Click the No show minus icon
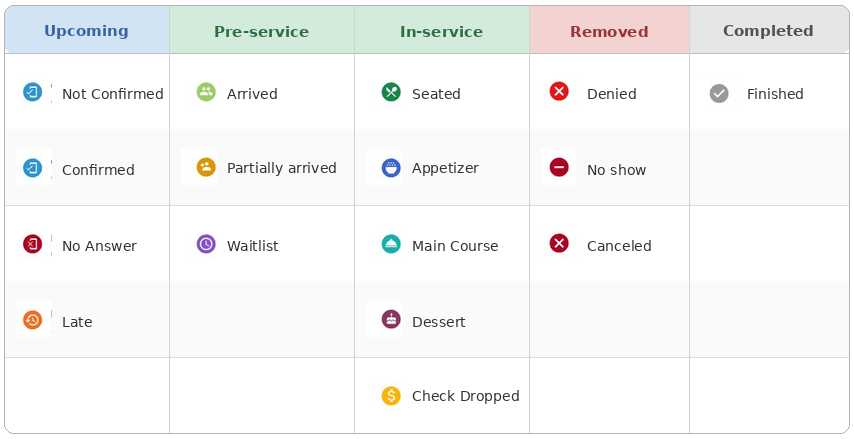This screenshot has width=854, height=439. pos(559,167)
